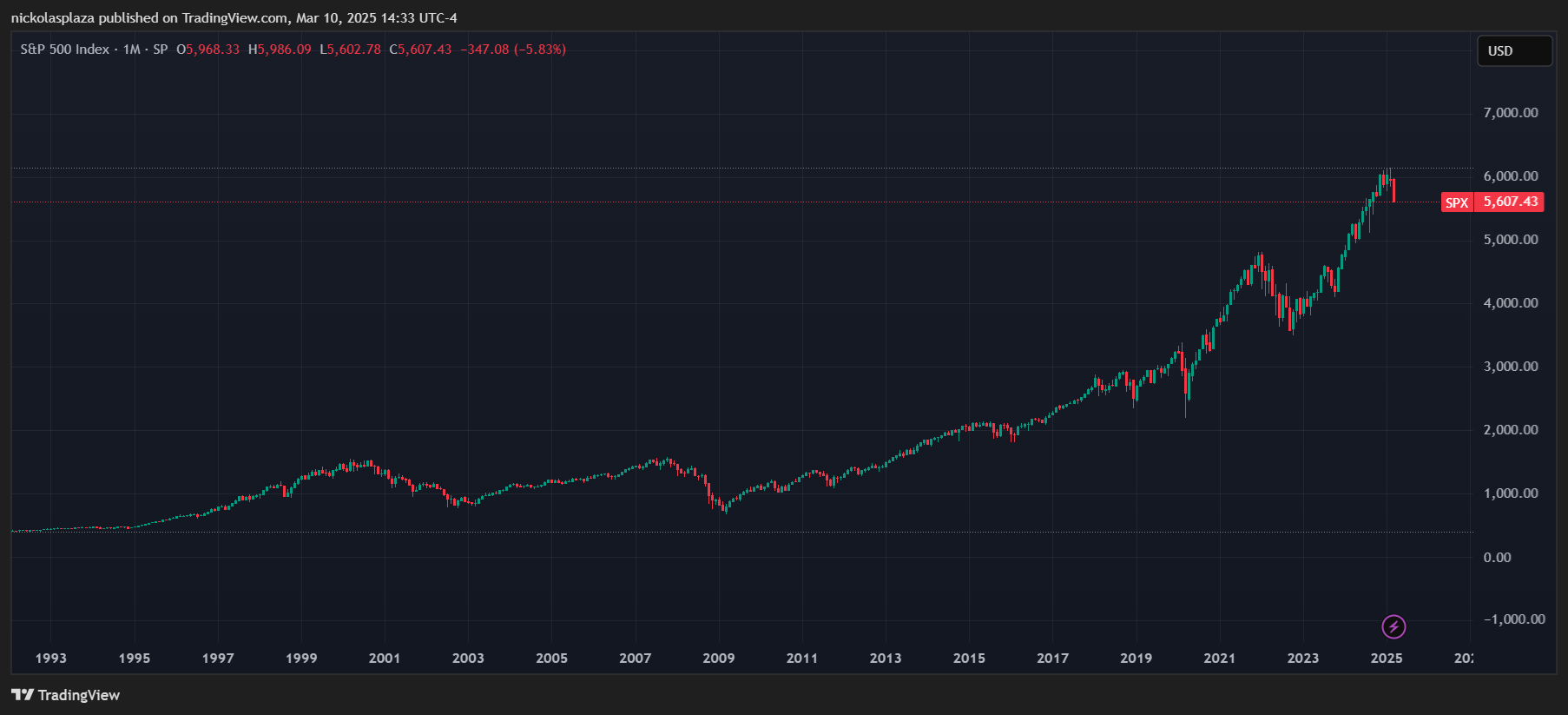Viewport: 1568px width, 715px height.
Task: Click the open value 5,968.33
Action: click(213, 50)
